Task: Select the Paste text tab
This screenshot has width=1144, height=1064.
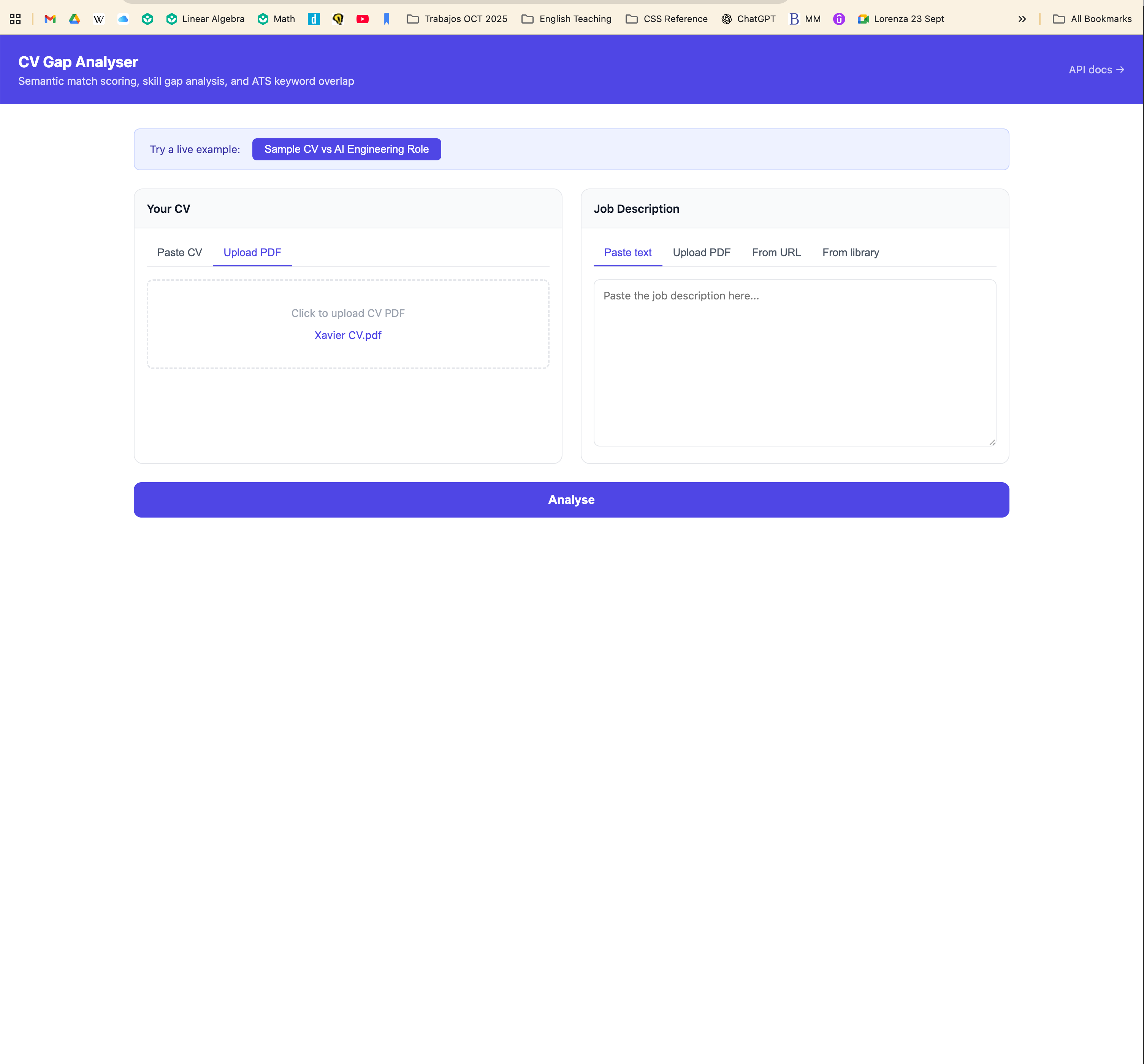Action: [628, 253]
